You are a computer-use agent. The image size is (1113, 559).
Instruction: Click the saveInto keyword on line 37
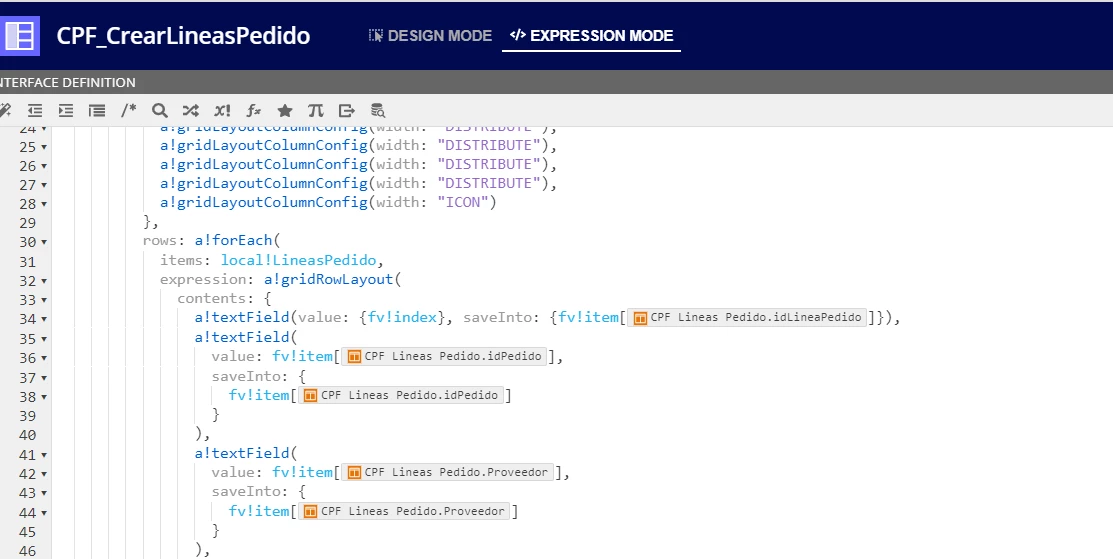(x=246, y=376)
